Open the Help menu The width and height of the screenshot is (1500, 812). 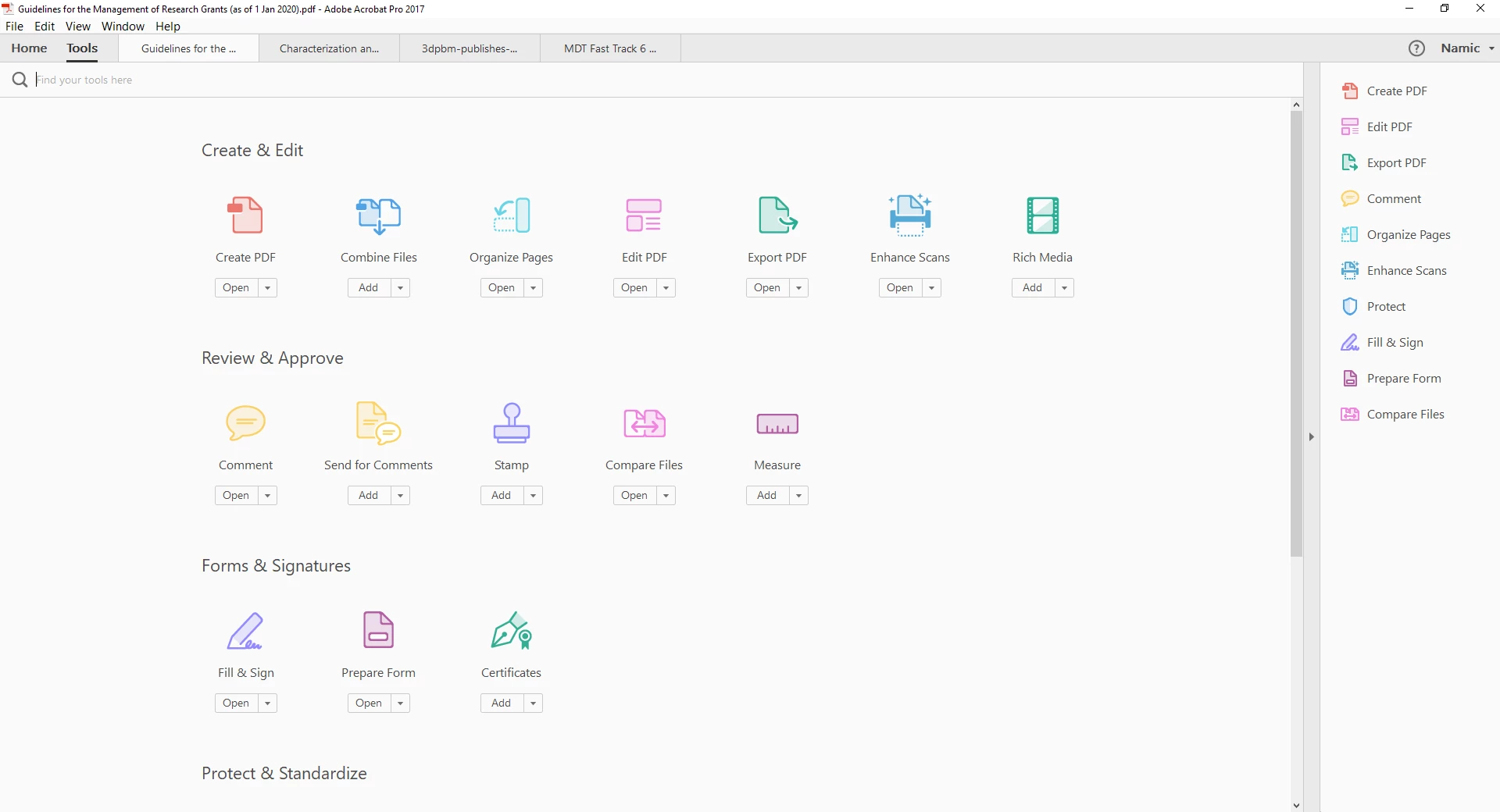(x=167, y=26)
